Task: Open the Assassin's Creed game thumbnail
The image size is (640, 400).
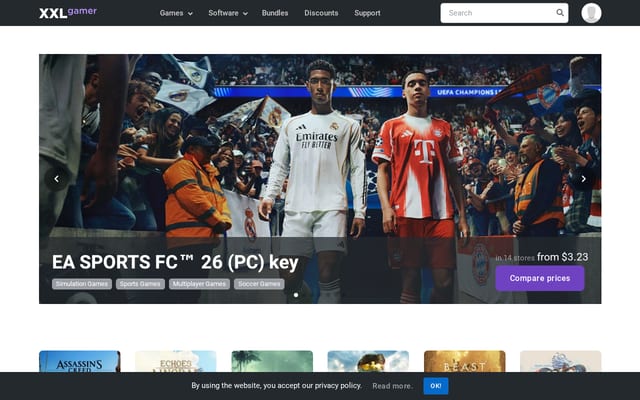Action: click(x=80, y=361)
